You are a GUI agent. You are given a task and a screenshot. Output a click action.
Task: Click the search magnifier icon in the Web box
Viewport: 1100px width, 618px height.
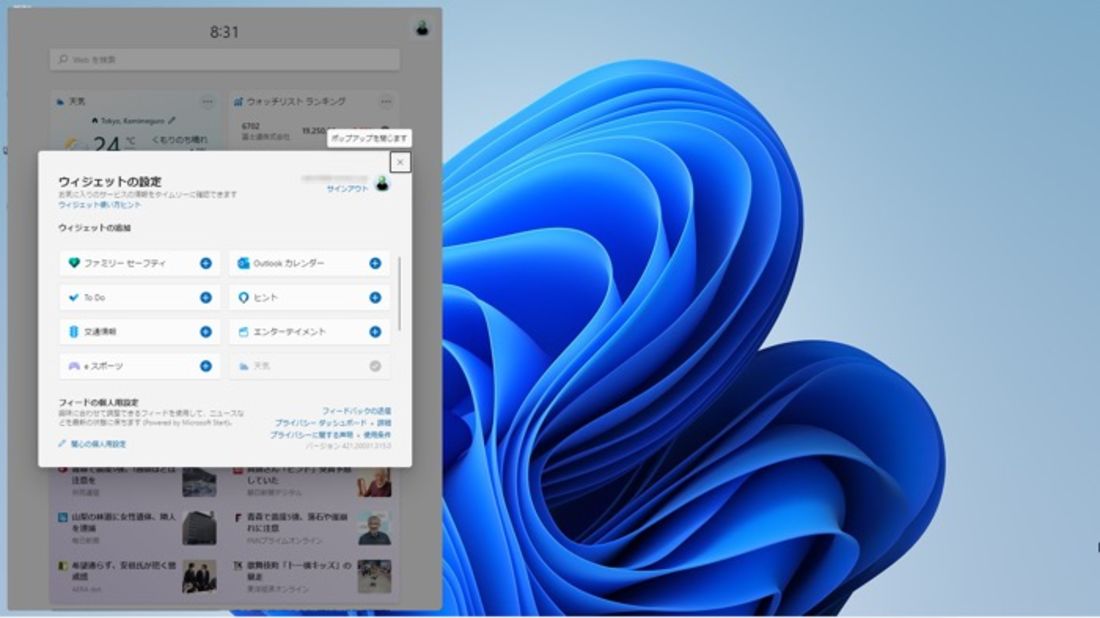63,60
